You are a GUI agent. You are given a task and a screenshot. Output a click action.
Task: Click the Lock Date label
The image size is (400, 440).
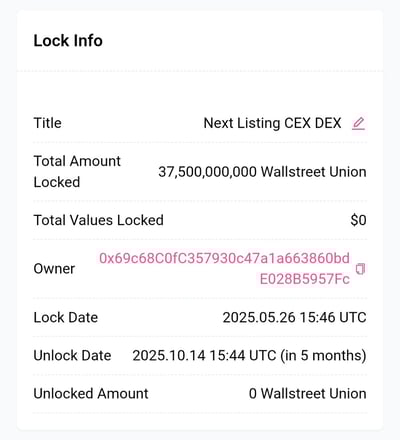[66, 317]
